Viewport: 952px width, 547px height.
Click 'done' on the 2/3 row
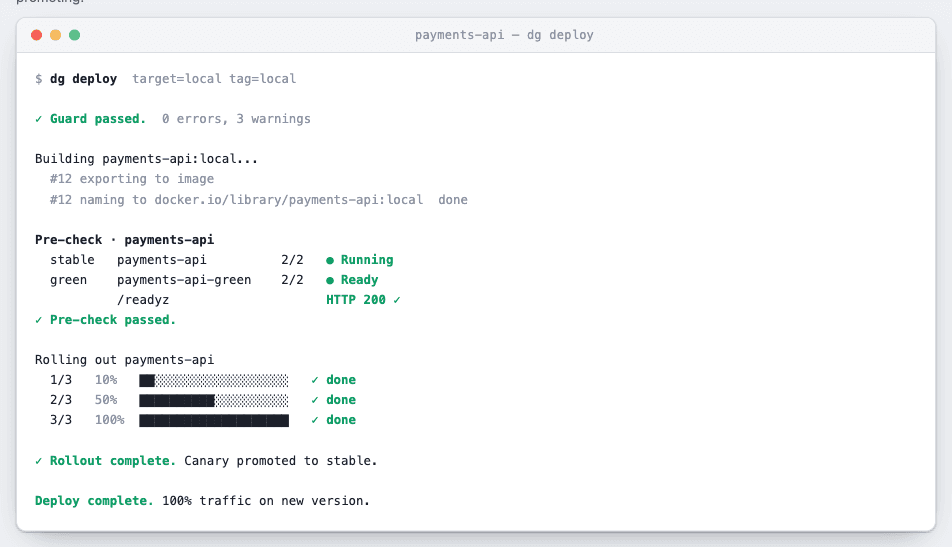point(341,400)
